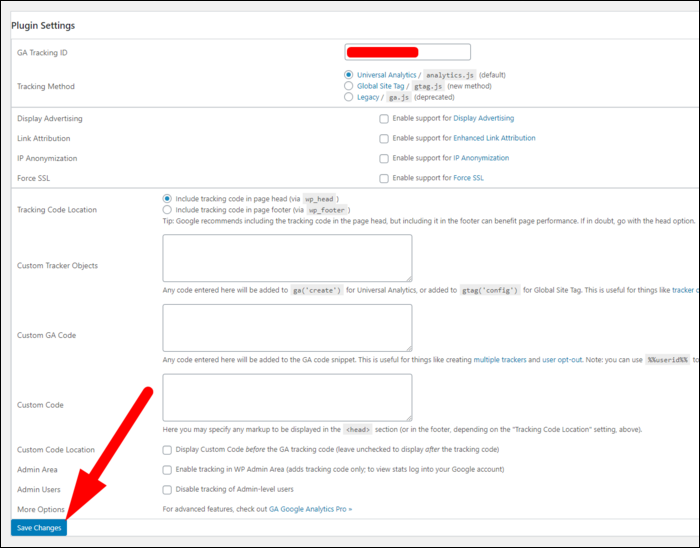Click the resize handle of Custom GA Code box
Screen dimensions: 700x548
[x=409, y=349]
